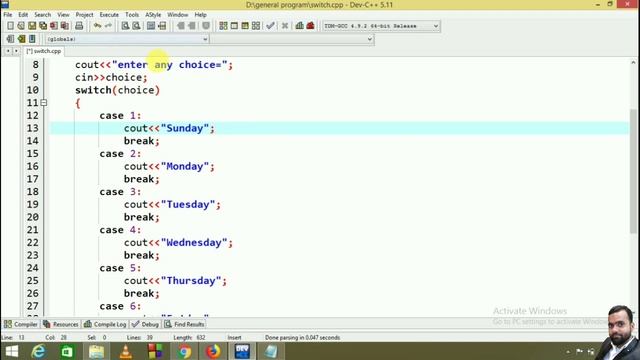The height and width of the screenshot is (360, 640).
Task: Open the Project menu
Action: pos(84,15)
